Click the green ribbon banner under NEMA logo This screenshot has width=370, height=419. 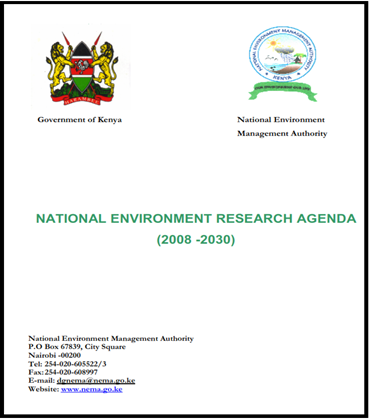click(x=283, y=90)
